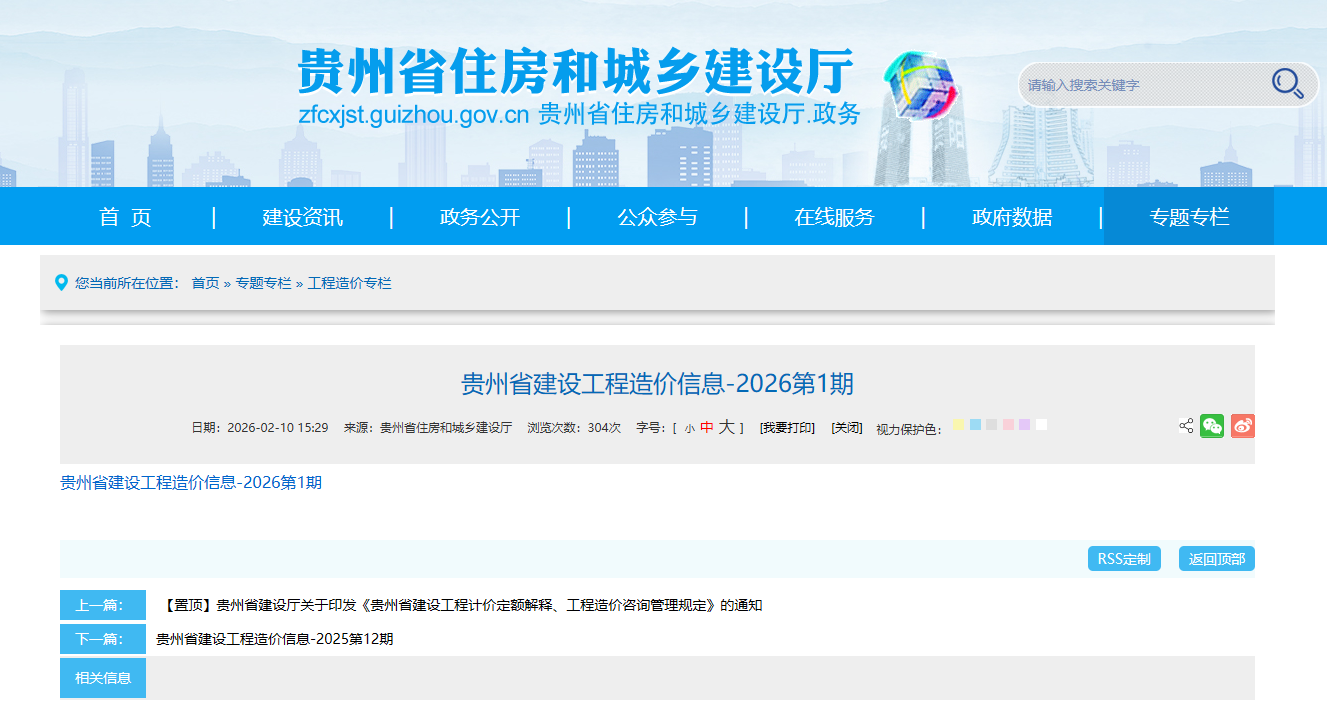Share the article via Weibo icon
1327x711 pixels.
[x=1242, y=426]
